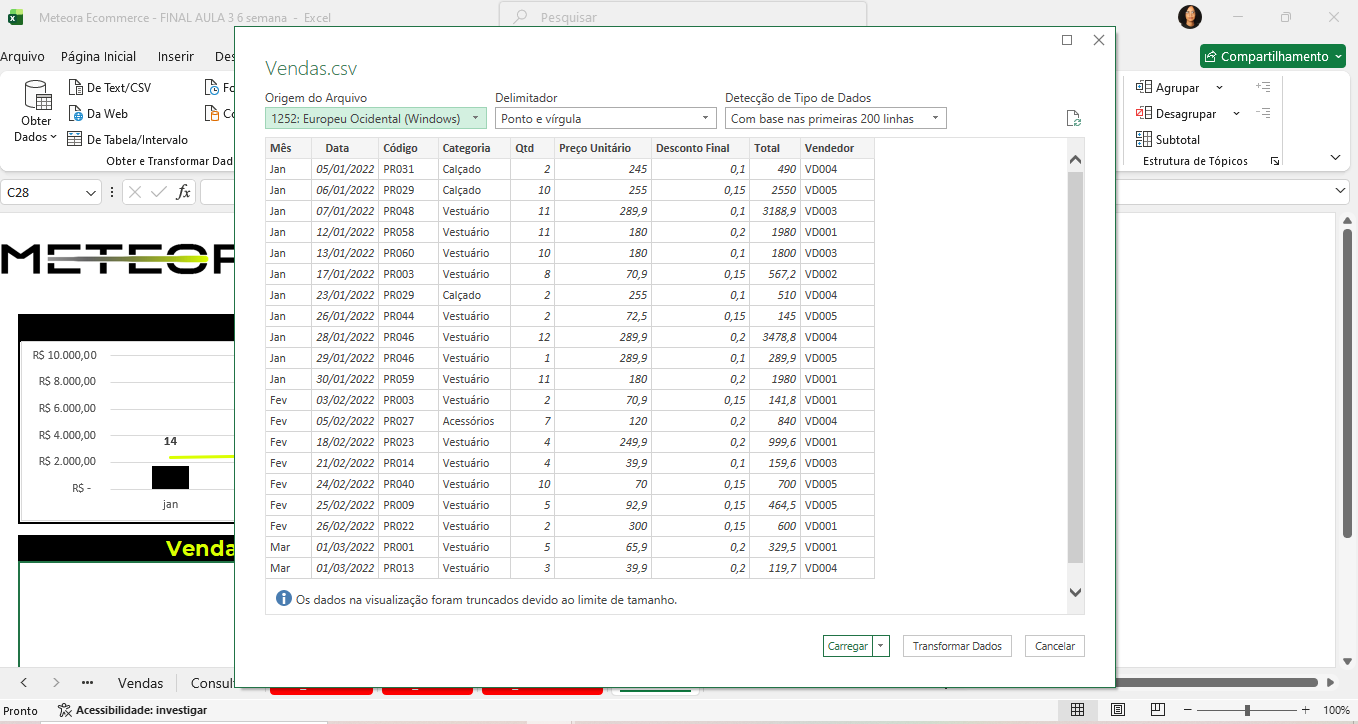This screenshot has height=724, width=1358.
Task: Click the Desagrupar icon
Action: [1144, 114]
